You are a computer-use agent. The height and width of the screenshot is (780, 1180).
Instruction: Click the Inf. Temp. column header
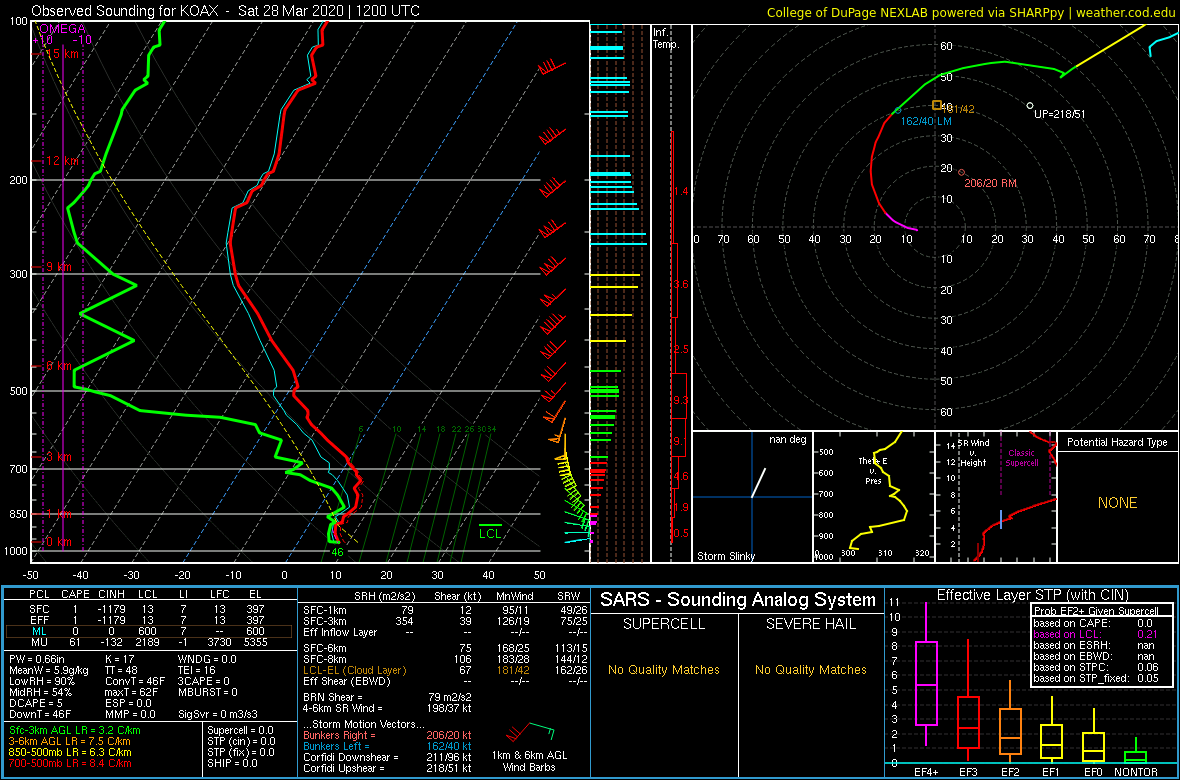click(667, 38)
